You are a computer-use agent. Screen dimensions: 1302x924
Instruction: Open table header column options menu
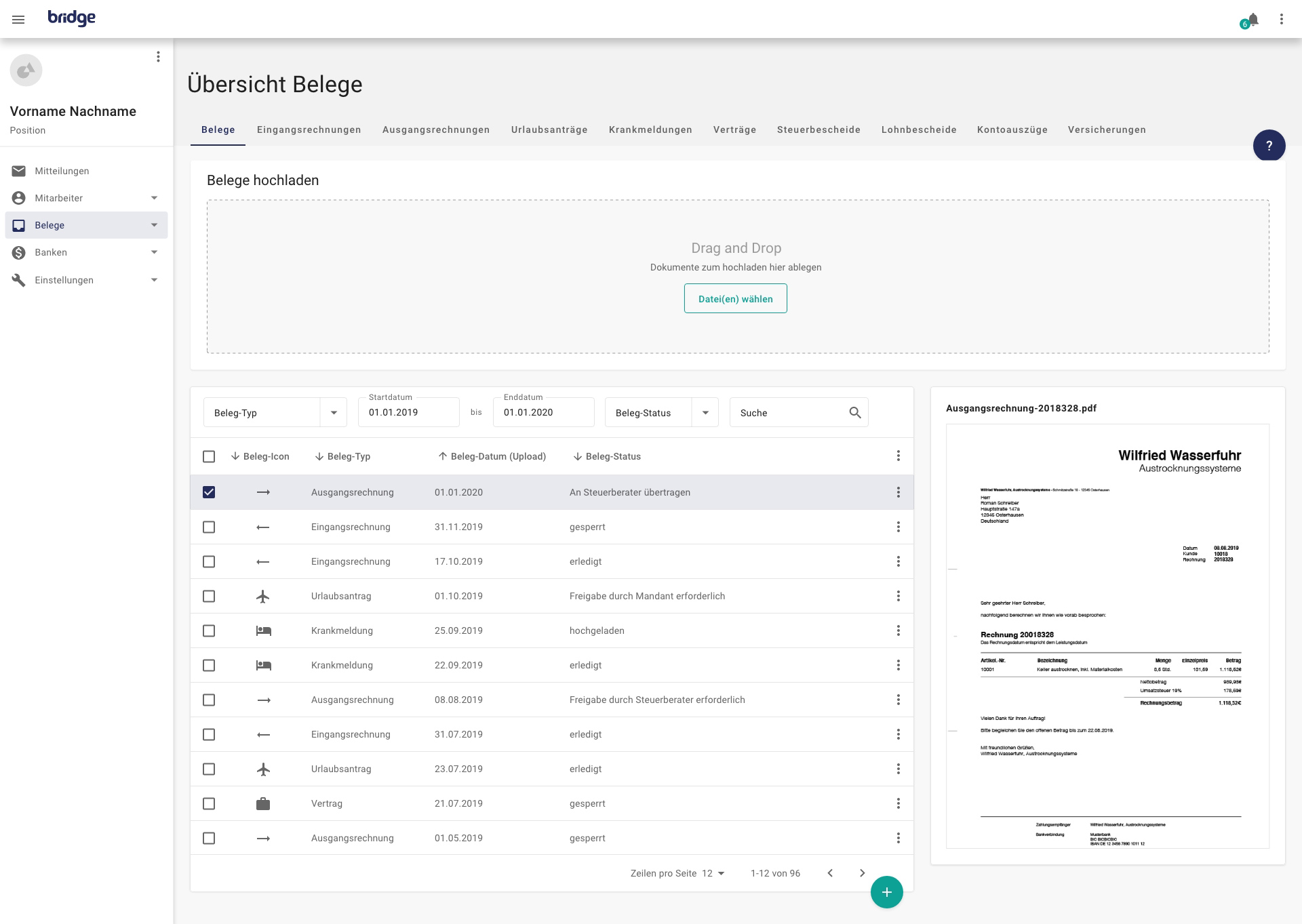[x=898, y=456]
